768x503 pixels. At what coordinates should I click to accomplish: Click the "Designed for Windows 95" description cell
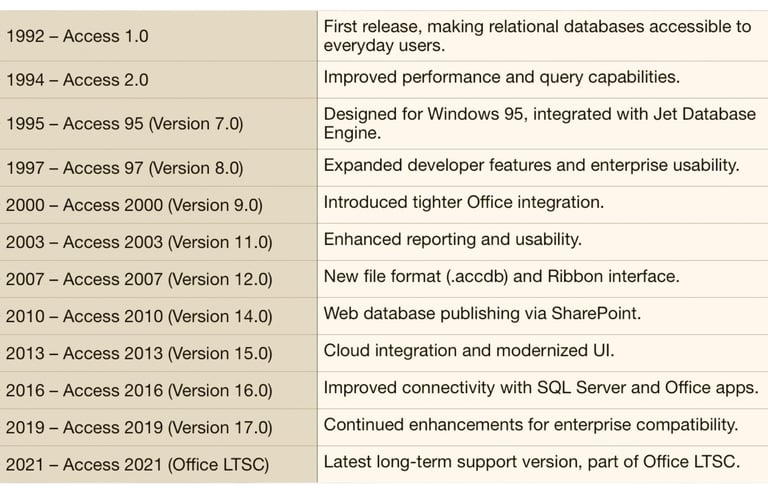539,123
